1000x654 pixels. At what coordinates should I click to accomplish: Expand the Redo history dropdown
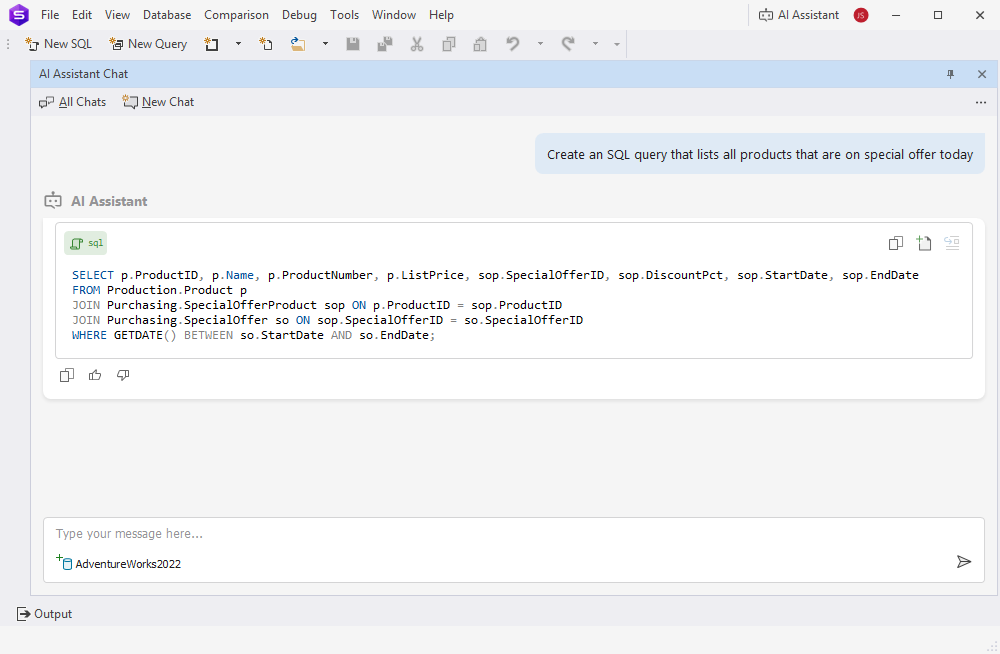(595, 44)
